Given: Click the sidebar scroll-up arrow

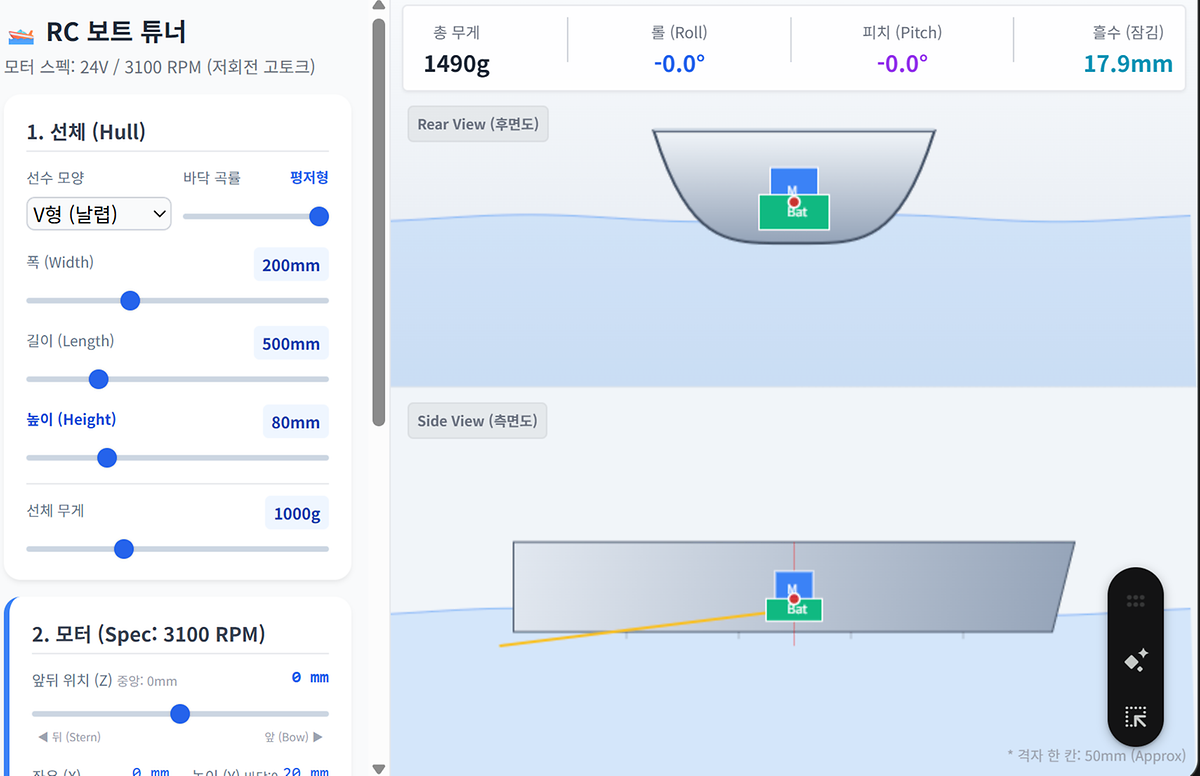Looking at the screenshot, I should 378,6.
